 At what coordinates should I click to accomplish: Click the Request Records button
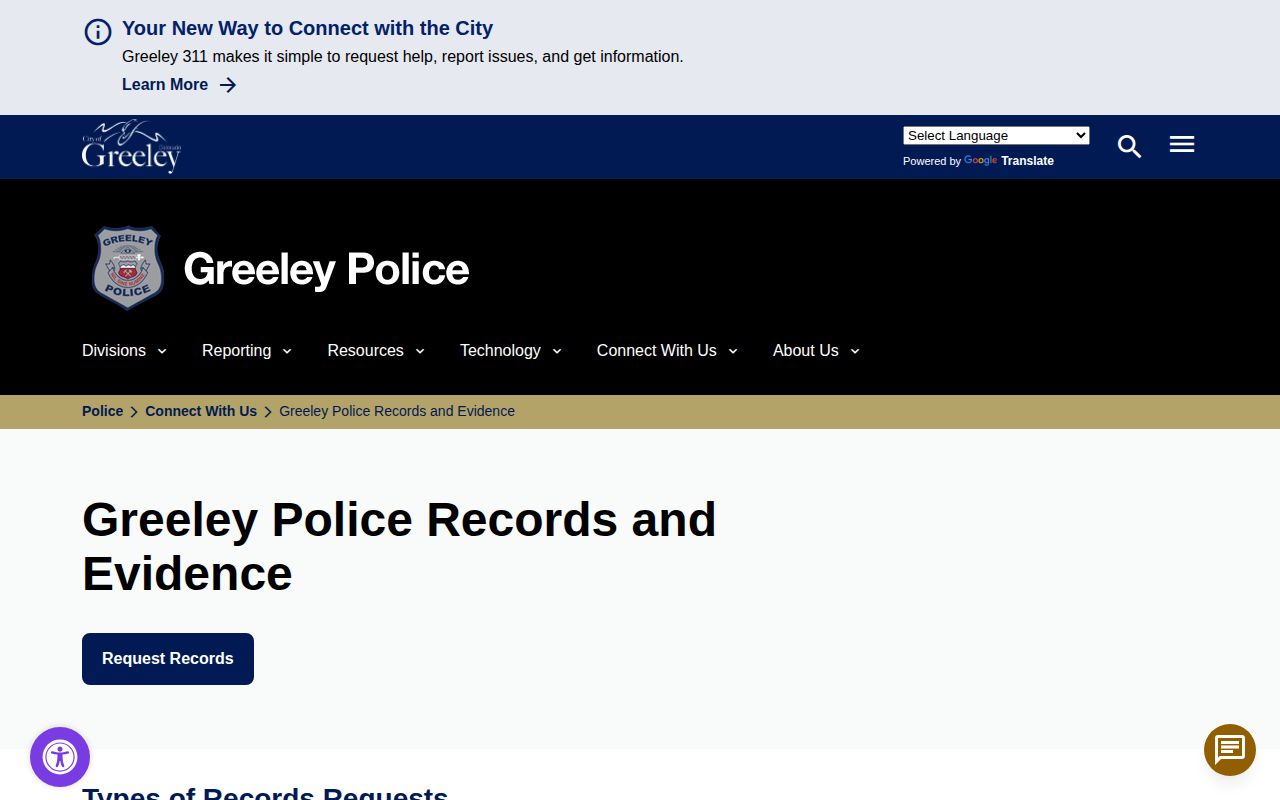coord(168,659)
